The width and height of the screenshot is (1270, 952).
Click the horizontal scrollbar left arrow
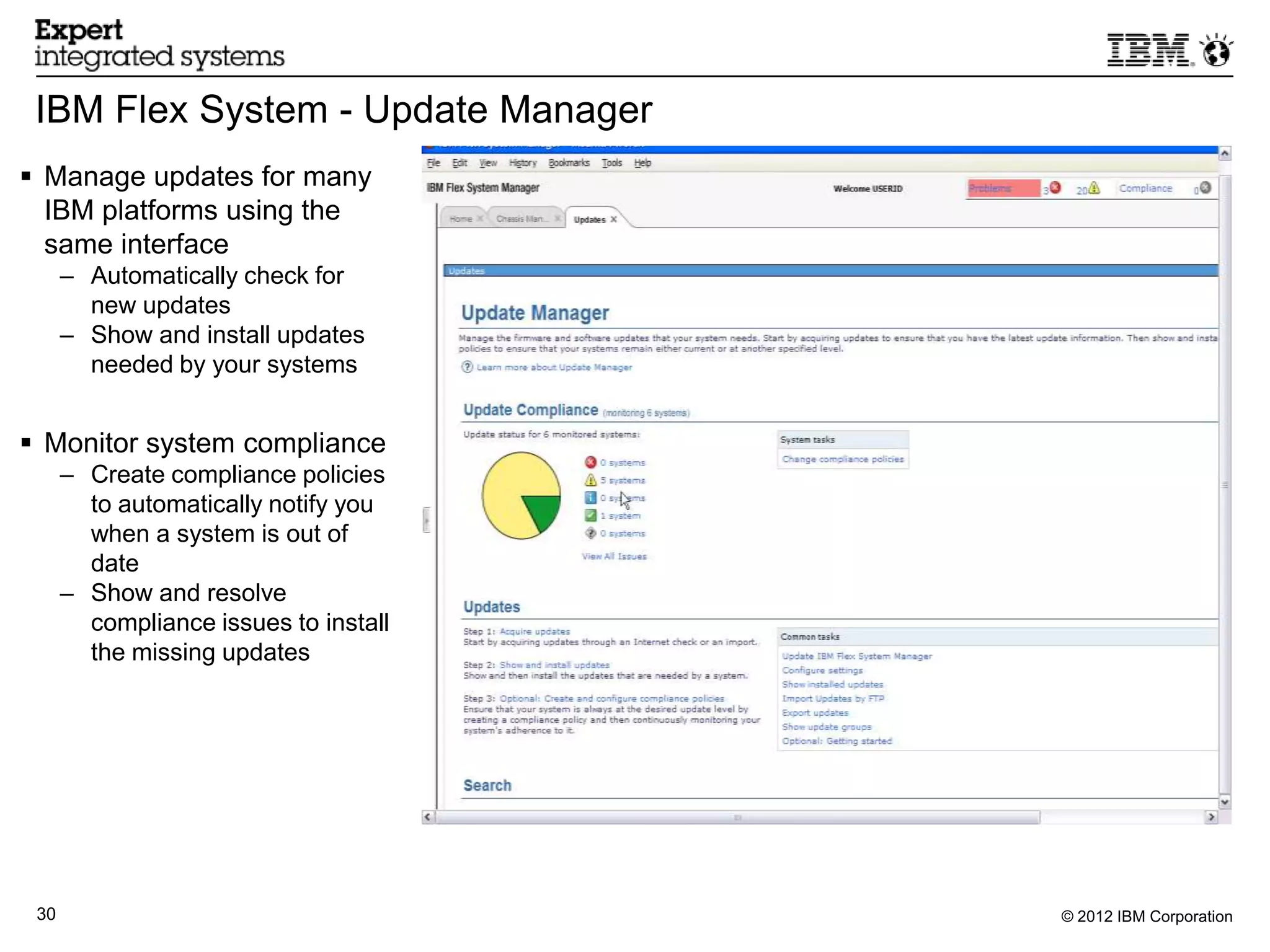click(427, 817)
